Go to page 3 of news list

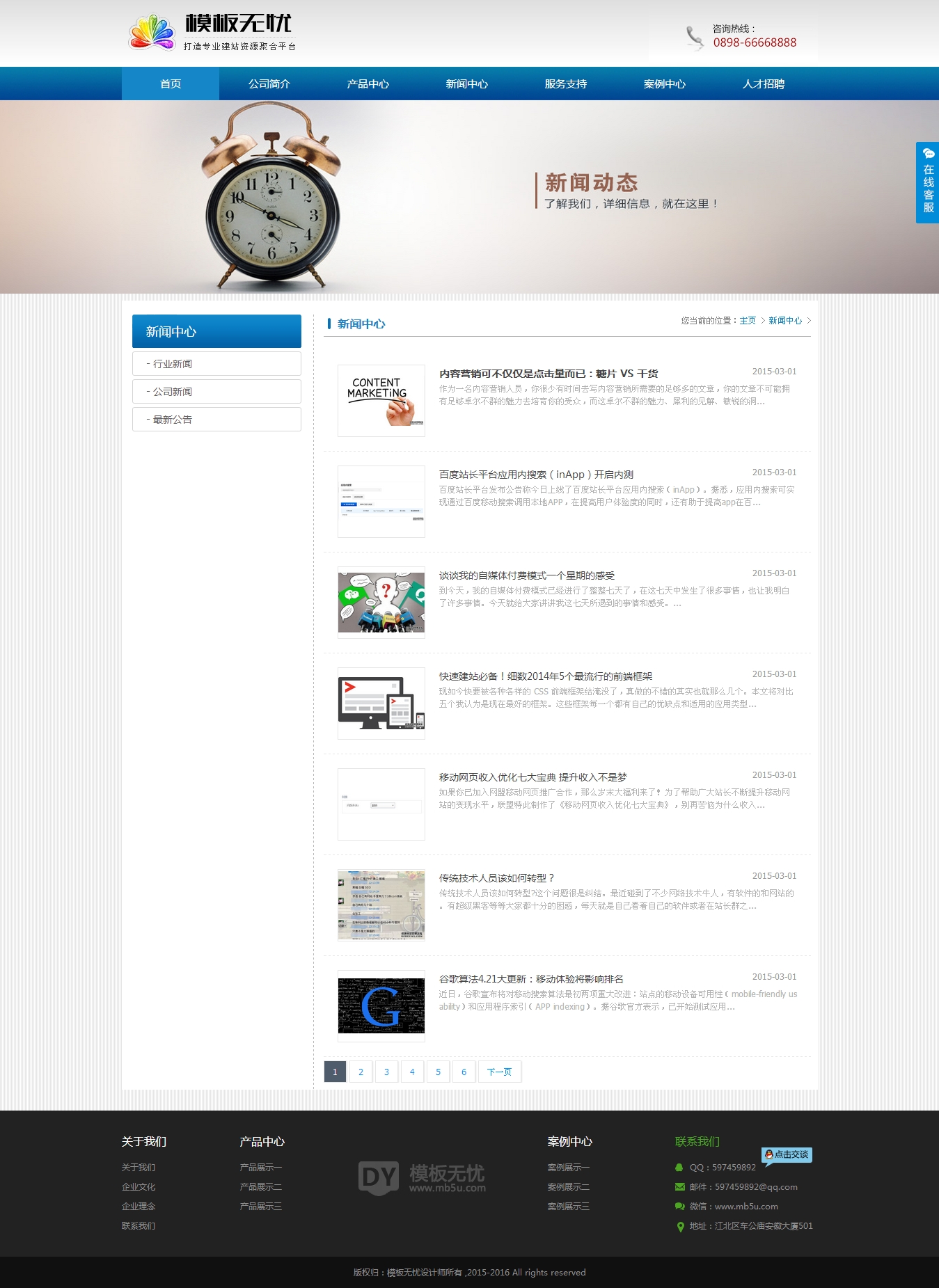(x=386, y=1072)
